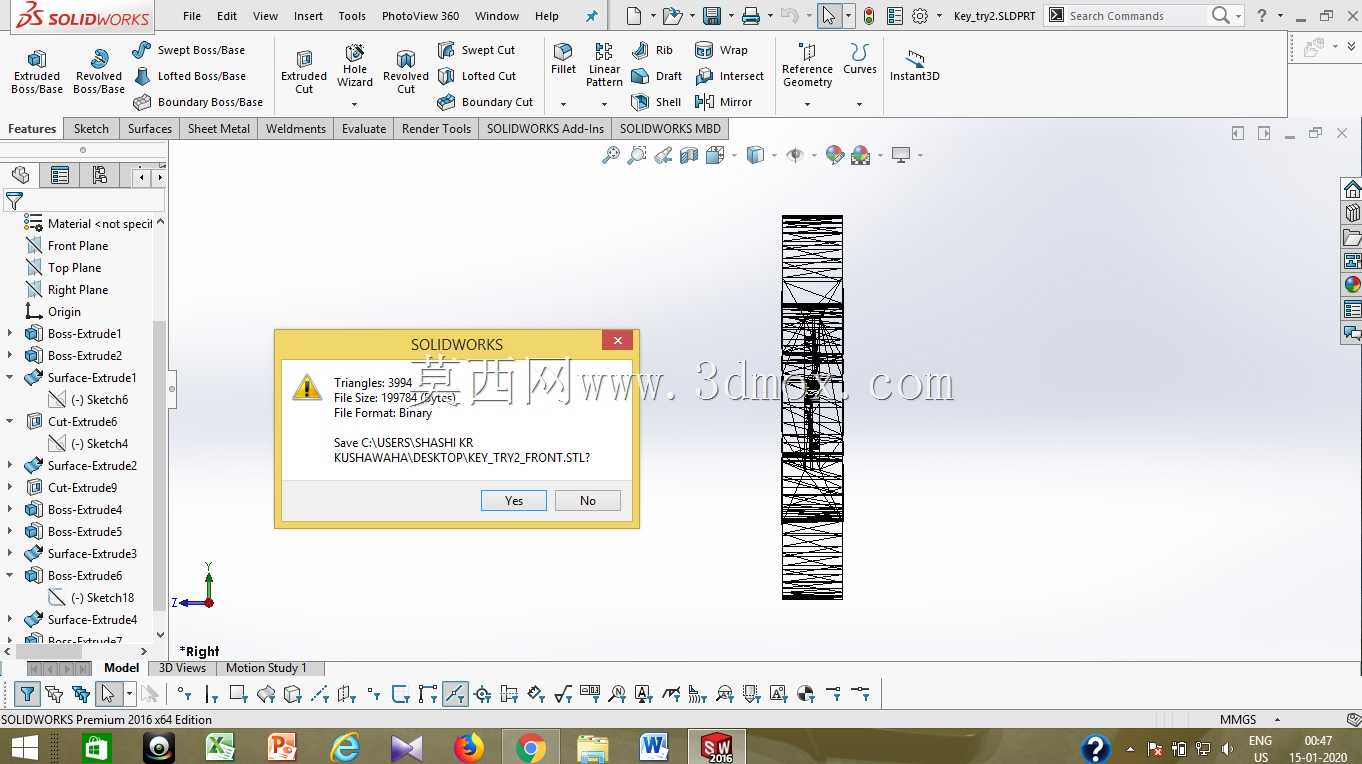The height and width of the screenshot is (764, 1362).
Task: Expand the Surface-Extrude2 feature
Action: pos(10,466)
